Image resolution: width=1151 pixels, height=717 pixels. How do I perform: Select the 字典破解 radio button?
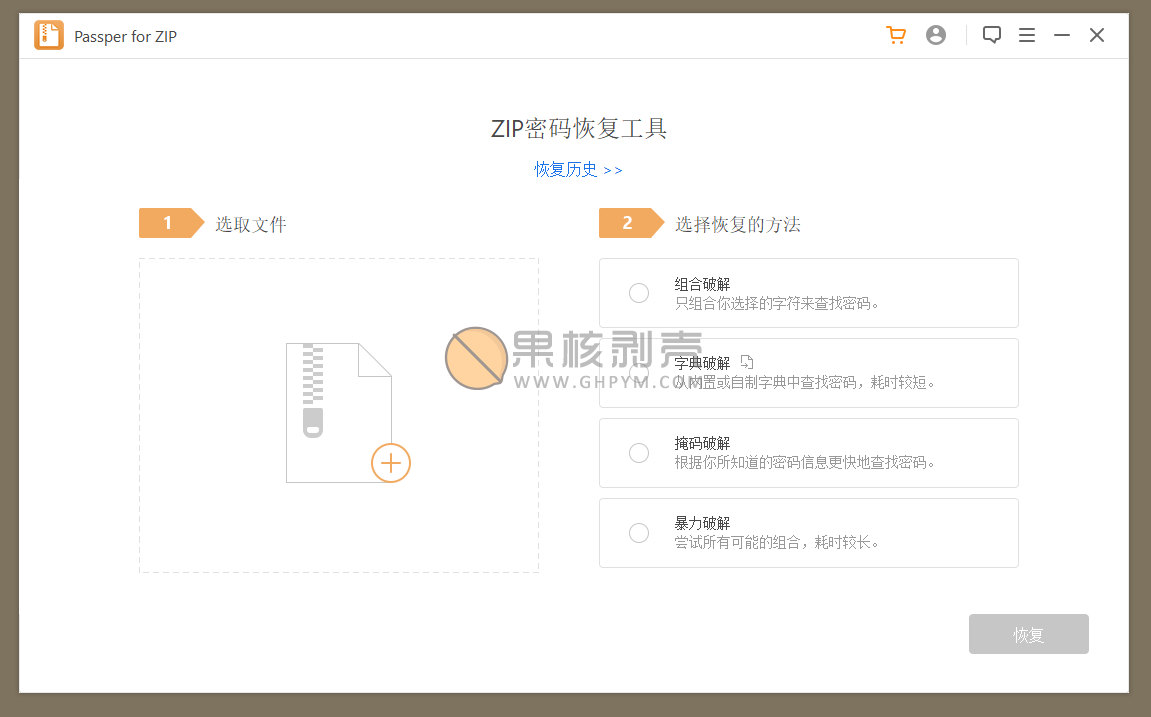point(639,373)
